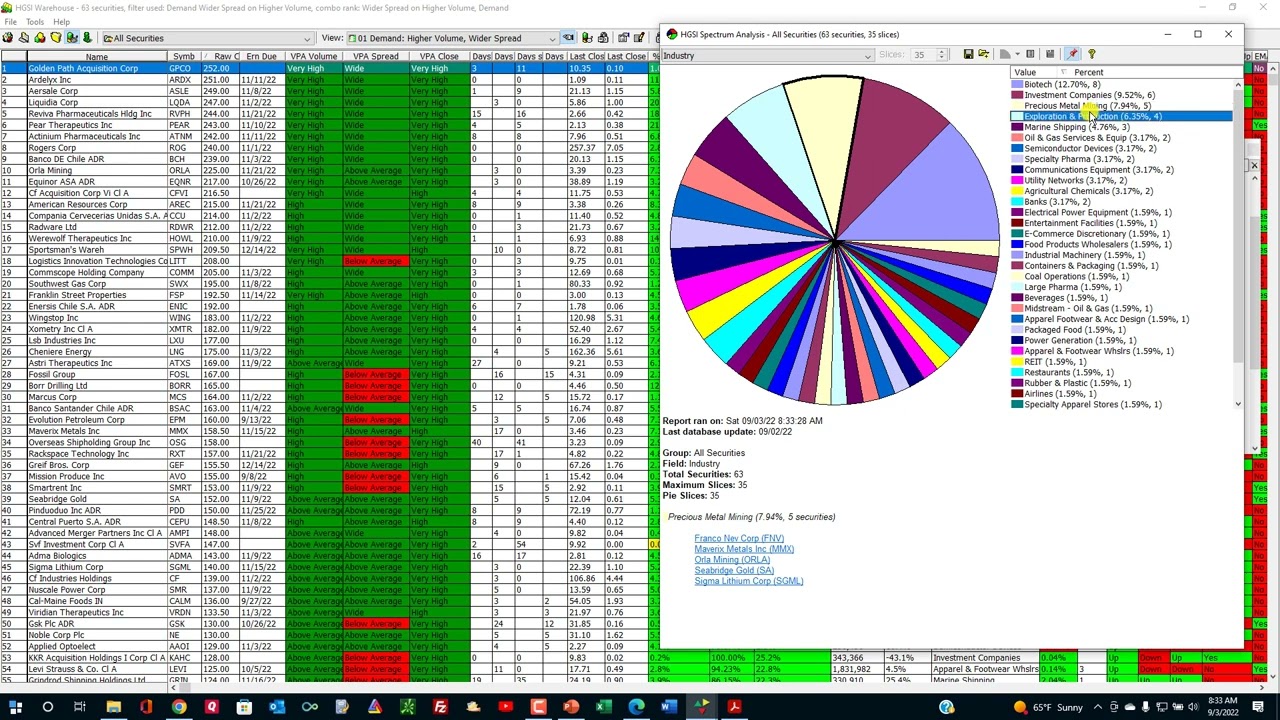Click the VPA Close column header
The image size is (1280, 720).
(x=439, y=56)
